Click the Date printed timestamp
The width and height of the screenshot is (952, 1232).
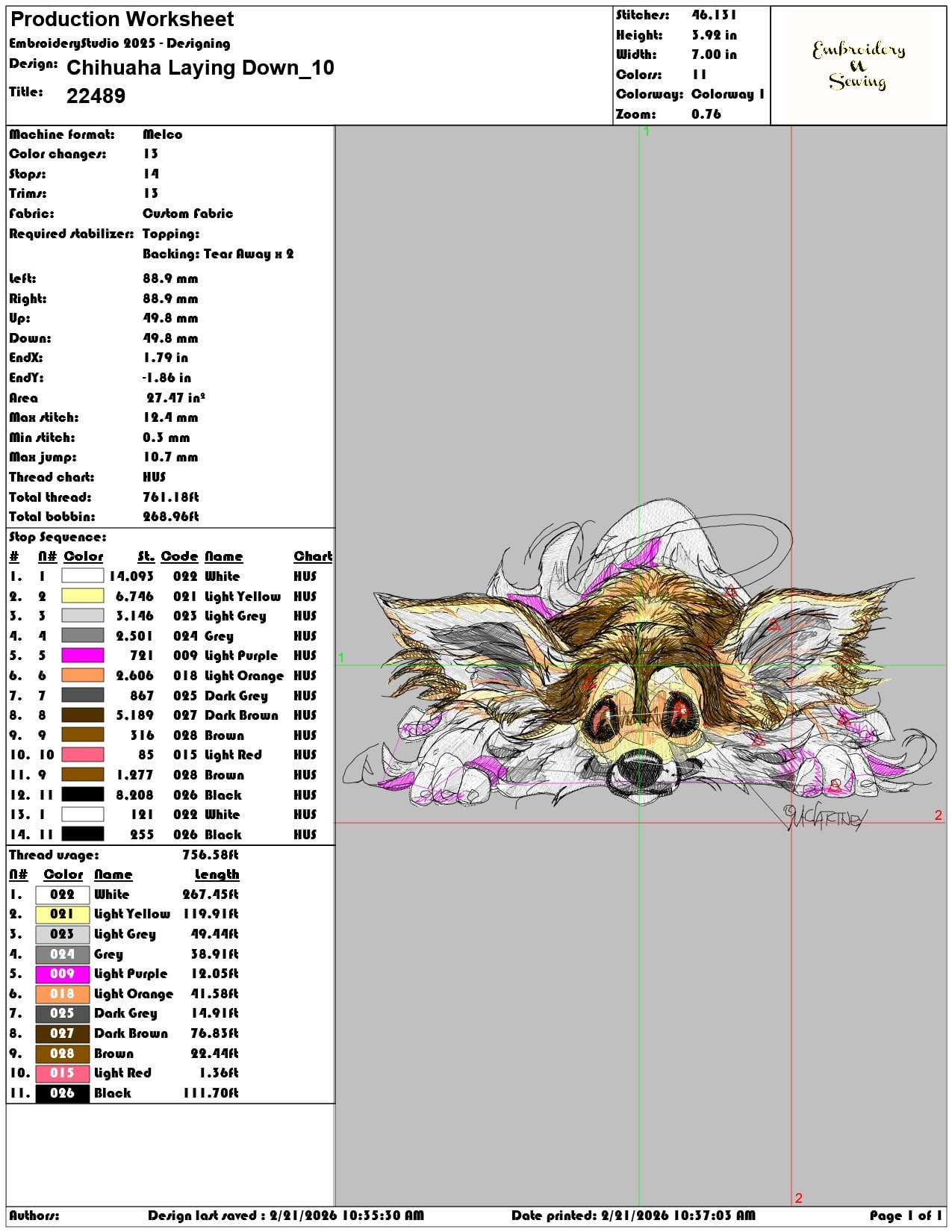tap(633, 1216)
